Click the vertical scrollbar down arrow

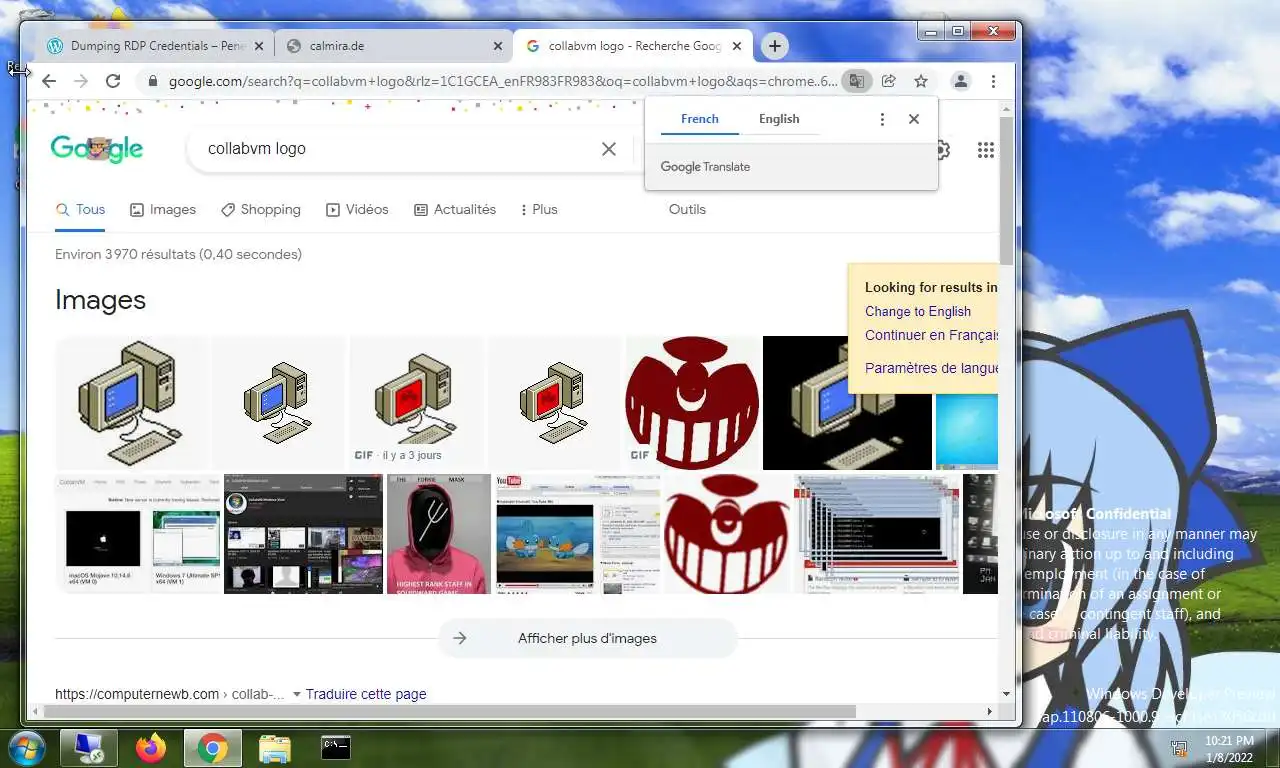(1006, 694)
